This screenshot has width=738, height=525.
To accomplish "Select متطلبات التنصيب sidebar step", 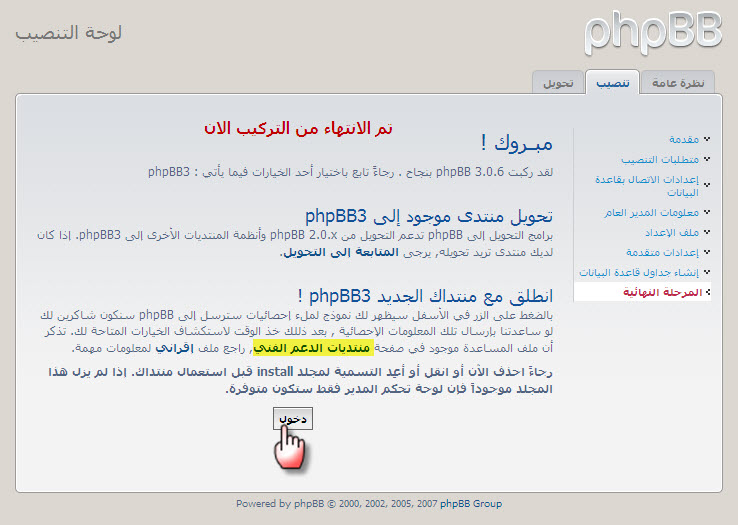I will pyautogui.click(x=660, y=159).
